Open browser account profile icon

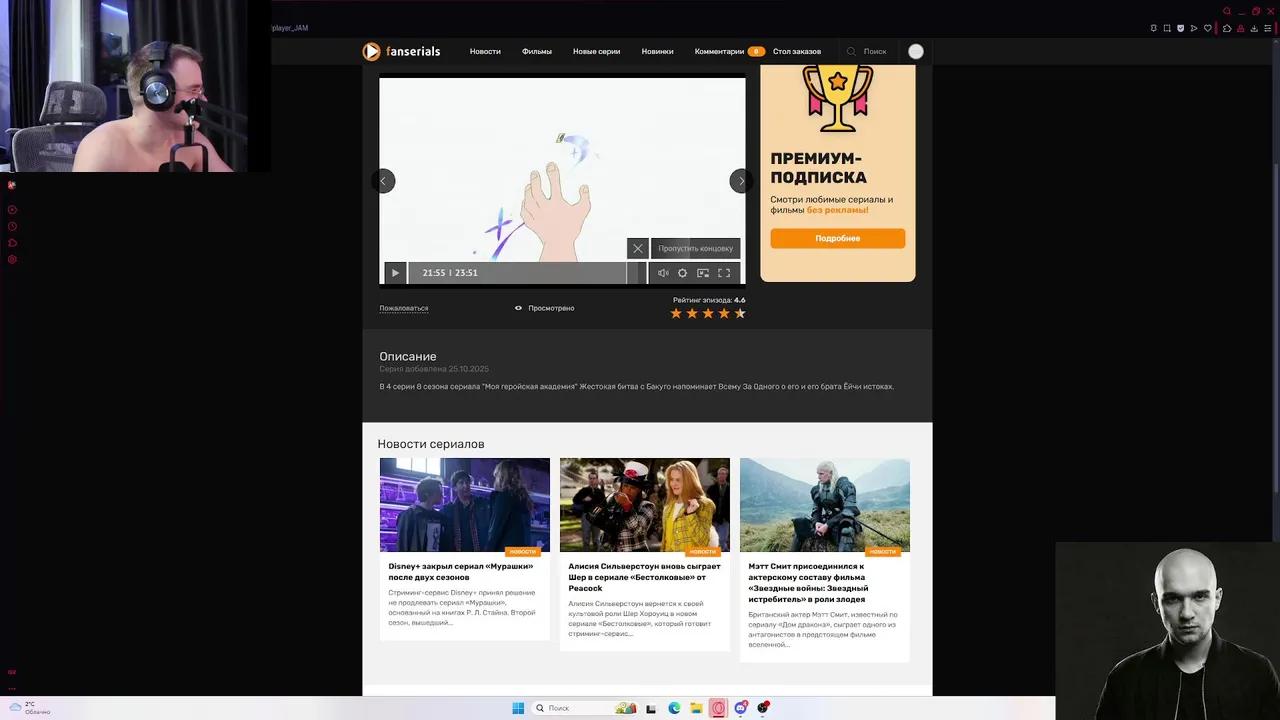[x=1240, y=28]
